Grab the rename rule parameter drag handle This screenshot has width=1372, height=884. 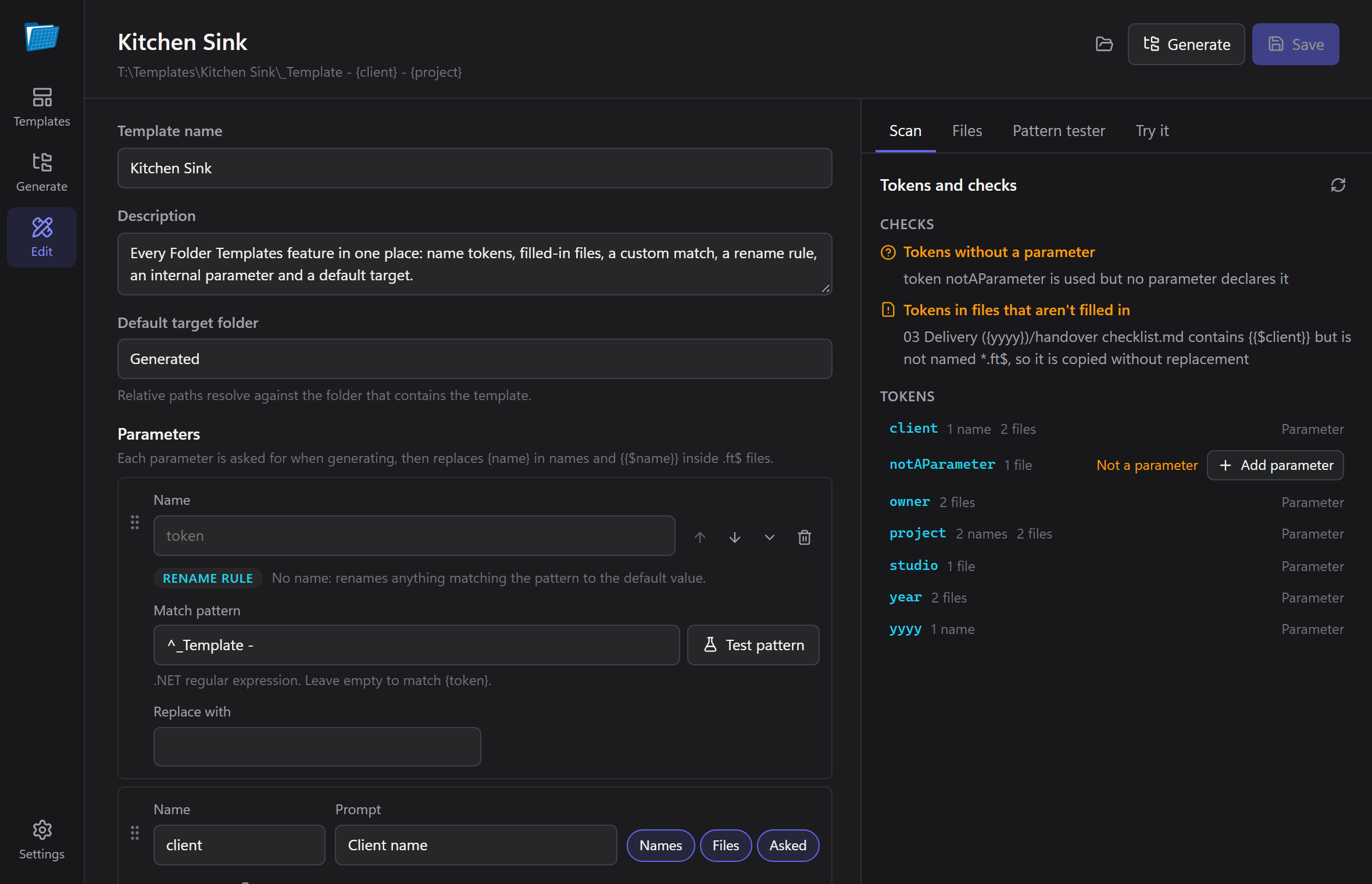click(x=135, y=522)
